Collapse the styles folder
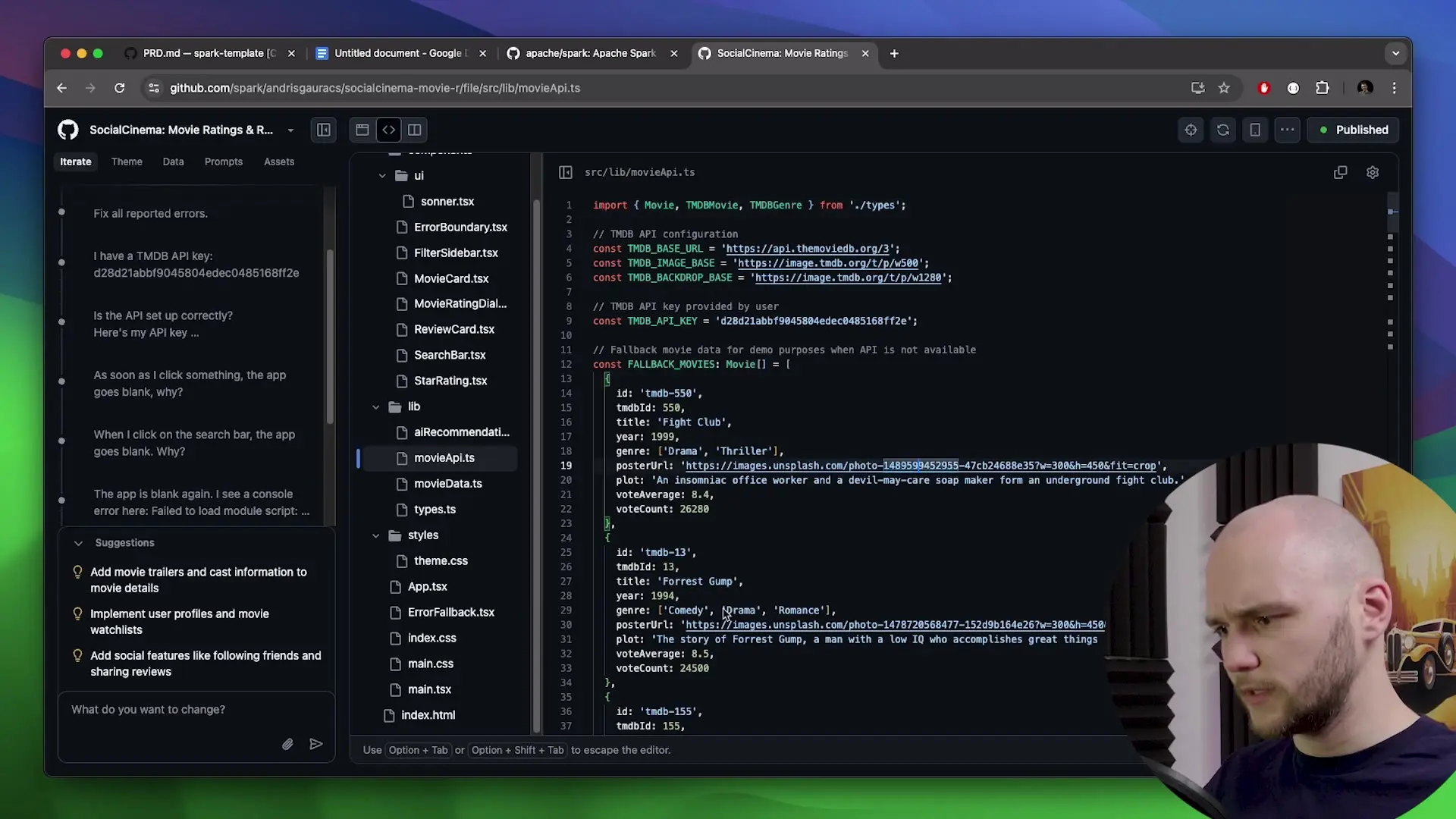 375,535
